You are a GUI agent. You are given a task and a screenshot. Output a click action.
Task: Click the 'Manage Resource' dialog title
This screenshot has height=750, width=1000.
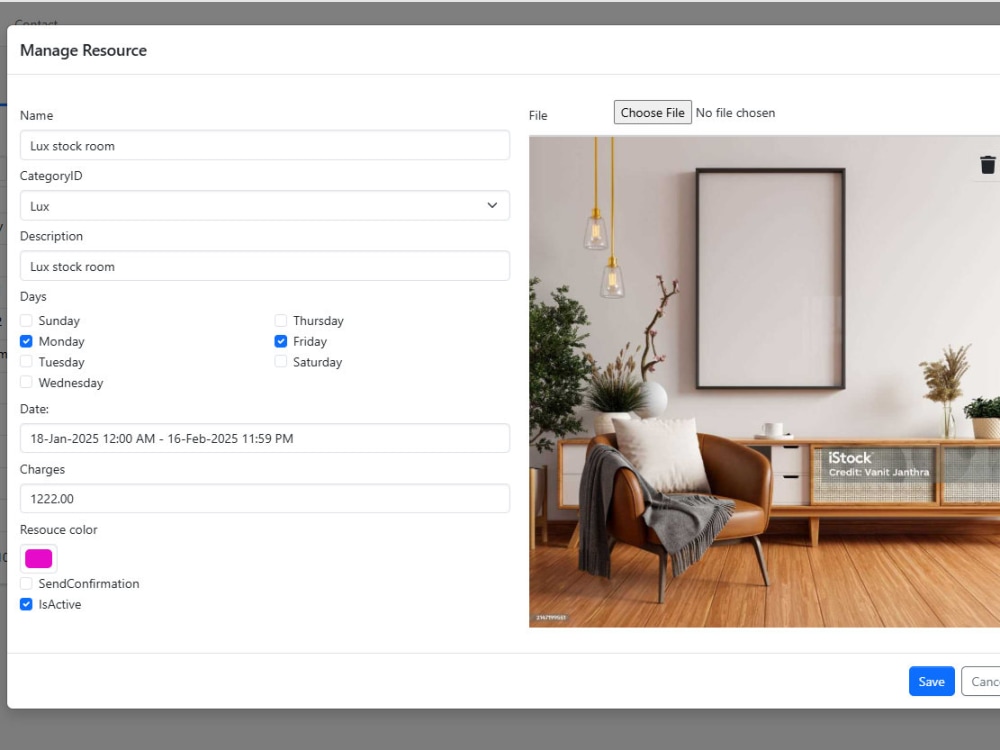coord(84,50)
